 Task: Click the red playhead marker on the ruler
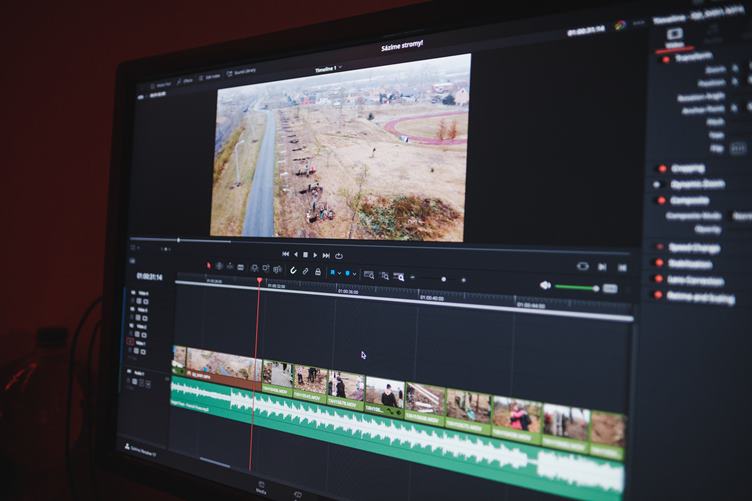click(x=259, y=280)
